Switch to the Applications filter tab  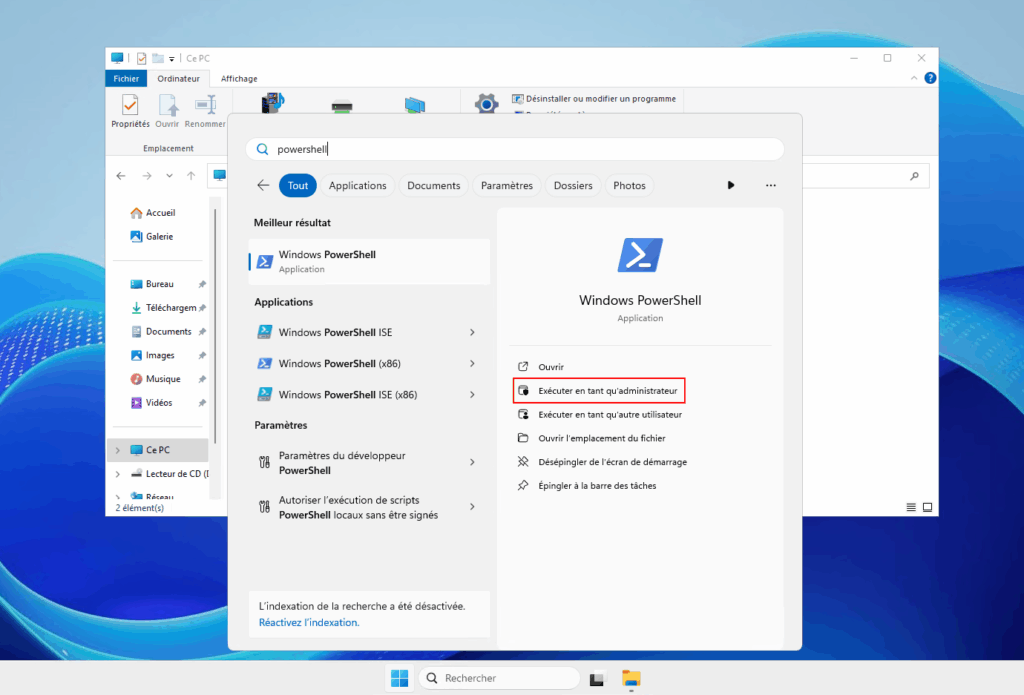(357, 185)
